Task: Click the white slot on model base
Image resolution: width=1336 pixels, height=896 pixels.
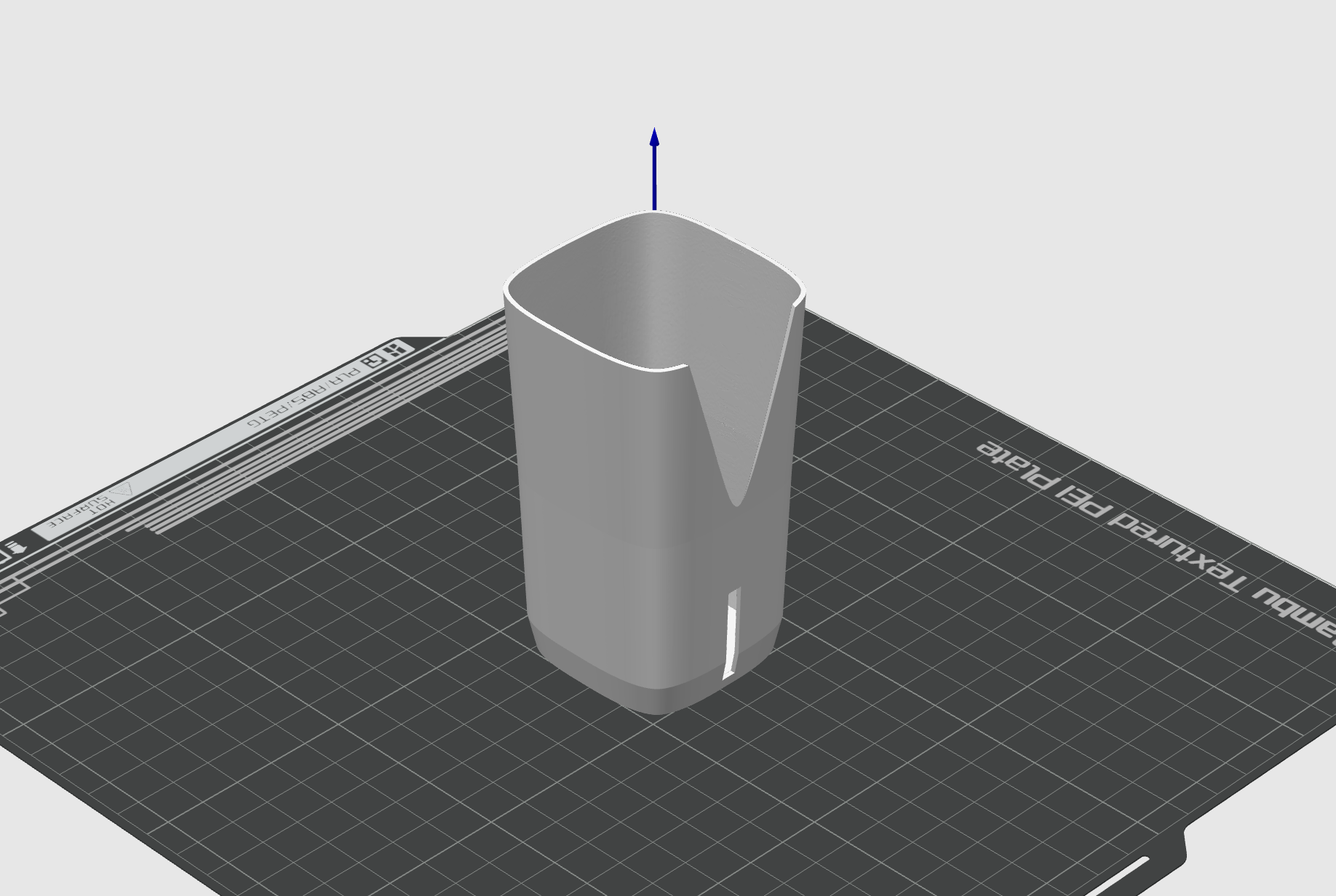Action: [x=731, y=634]
